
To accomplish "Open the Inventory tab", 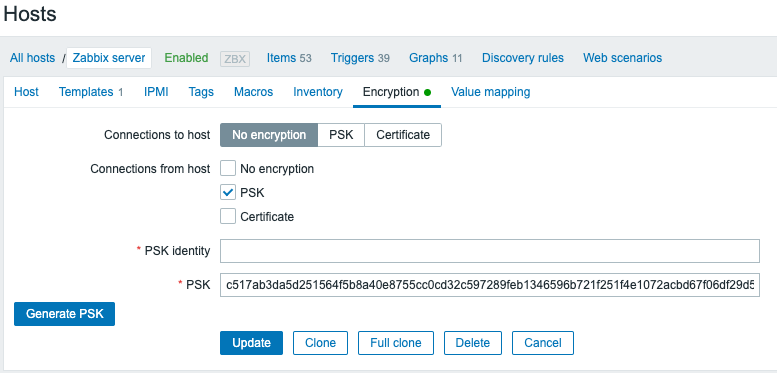I will point(318,92).
